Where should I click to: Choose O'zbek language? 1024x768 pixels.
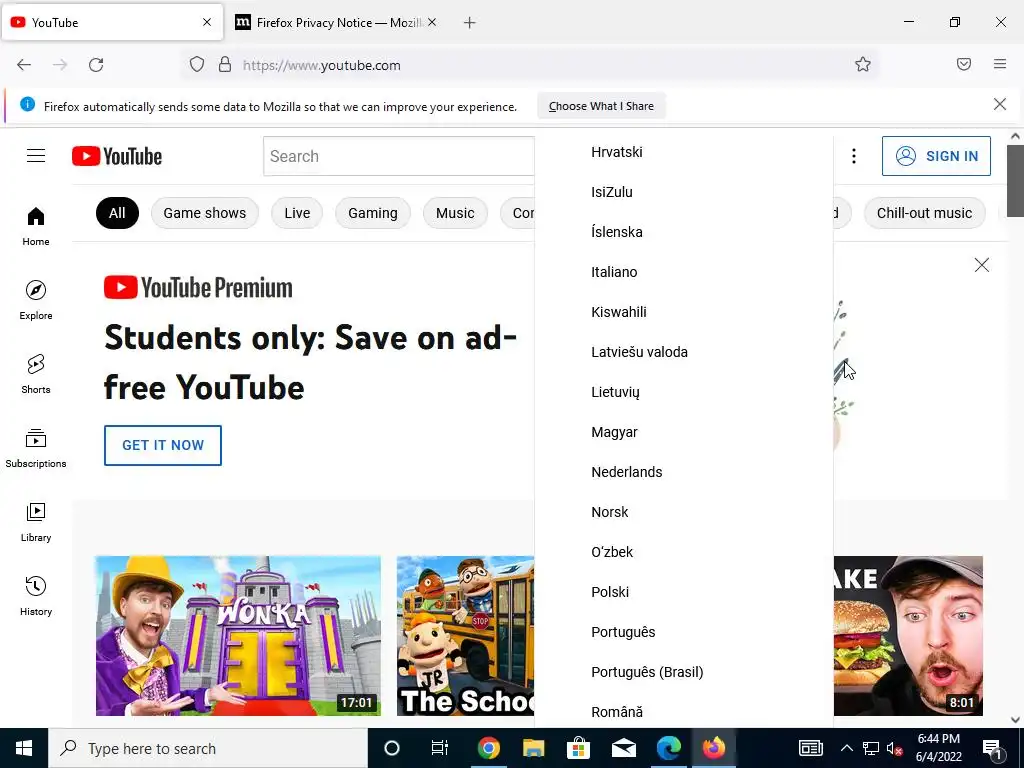684,552
